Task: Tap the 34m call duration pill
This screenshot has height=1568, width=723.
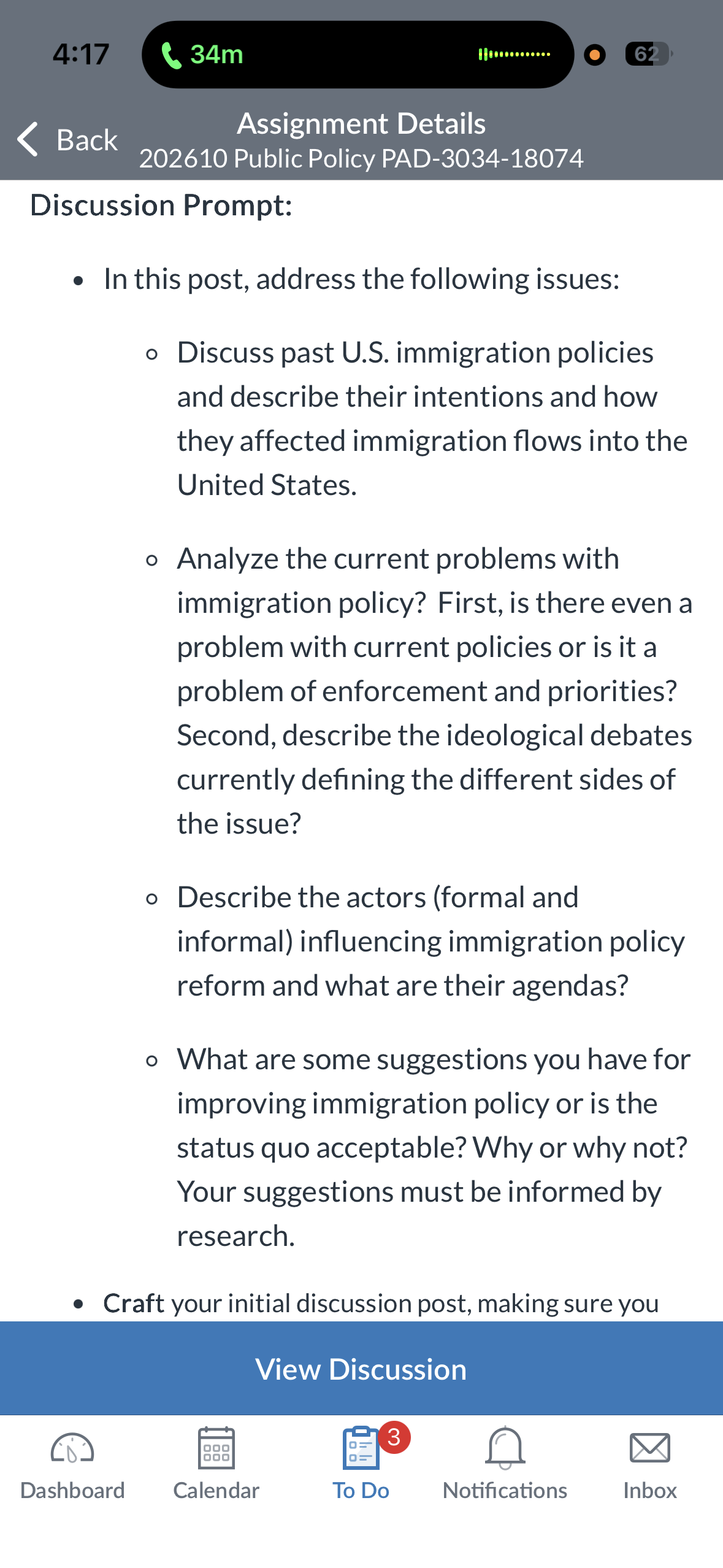Action: (358, 55)
